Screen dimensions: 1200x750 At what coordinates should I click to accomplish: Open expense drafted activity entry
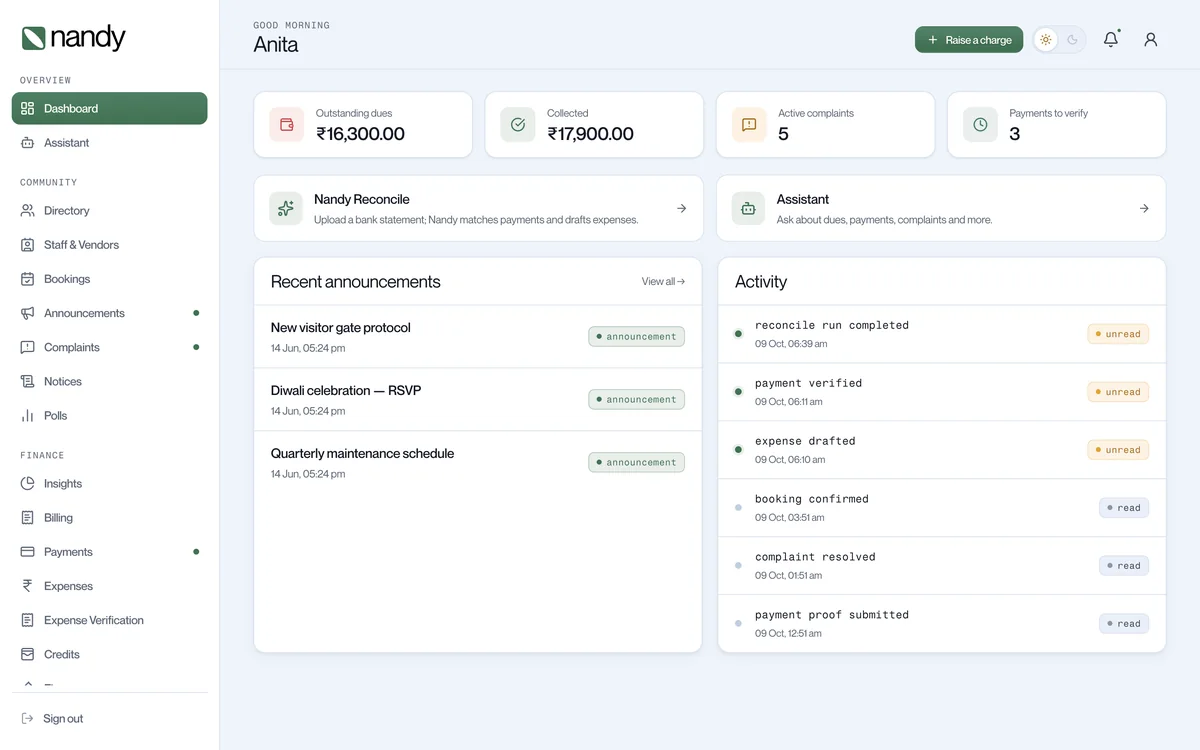pos(942,450)
